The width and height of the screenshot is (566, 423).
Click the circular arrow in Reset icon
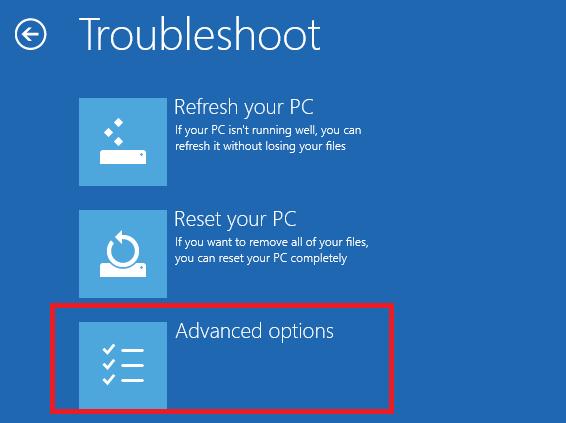coord(123,249)
